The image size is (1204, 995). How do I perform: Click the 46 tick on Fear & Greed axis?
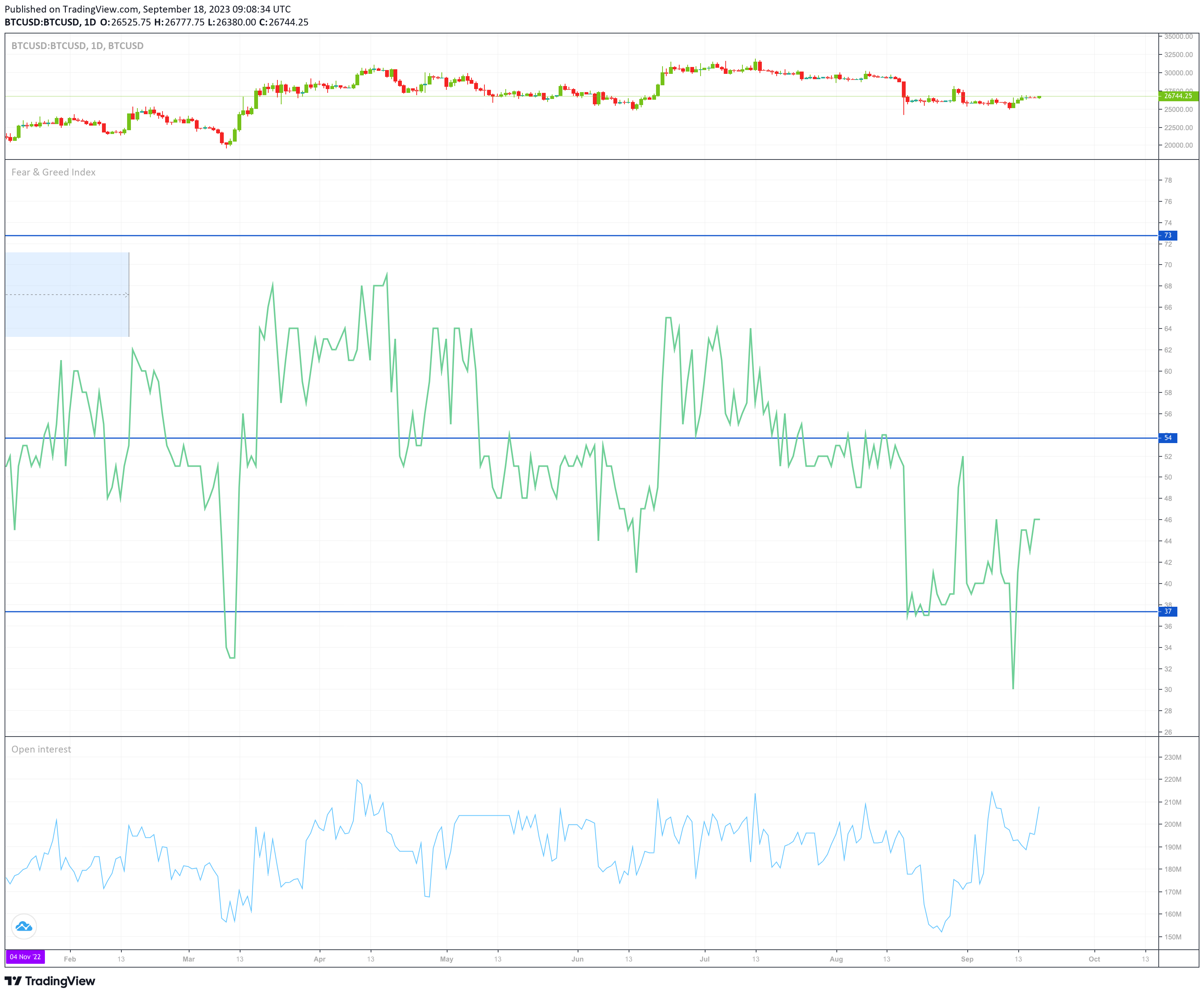pyautogui.click(x=1168, y=520)
